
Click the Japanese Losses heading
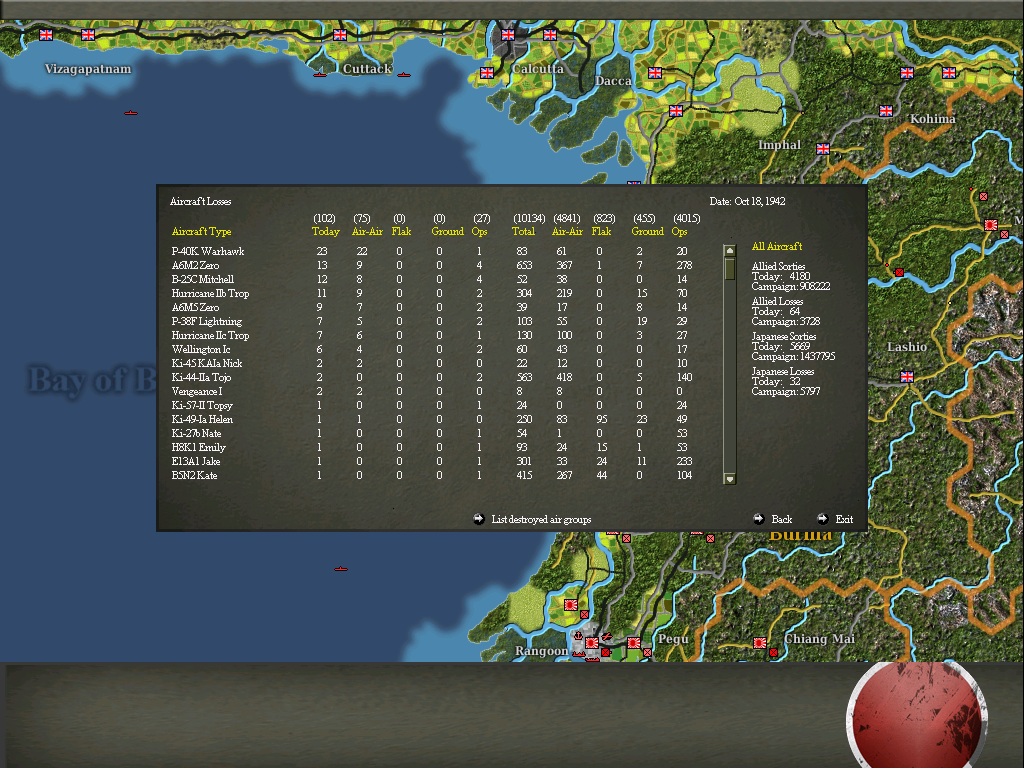point(783,371)
